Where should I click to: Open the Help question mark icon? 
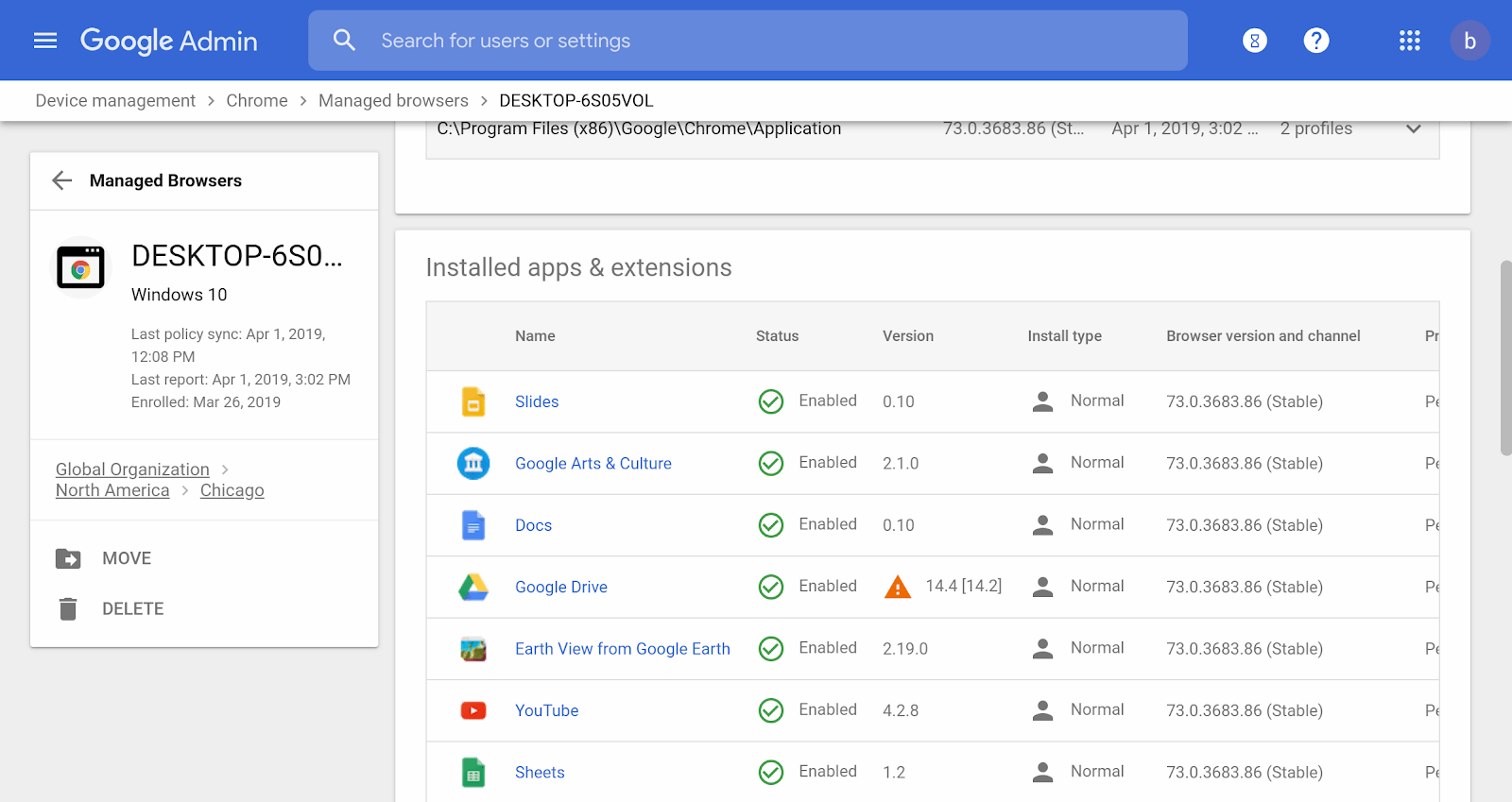pyautogui.click(x=1315, y=41)
